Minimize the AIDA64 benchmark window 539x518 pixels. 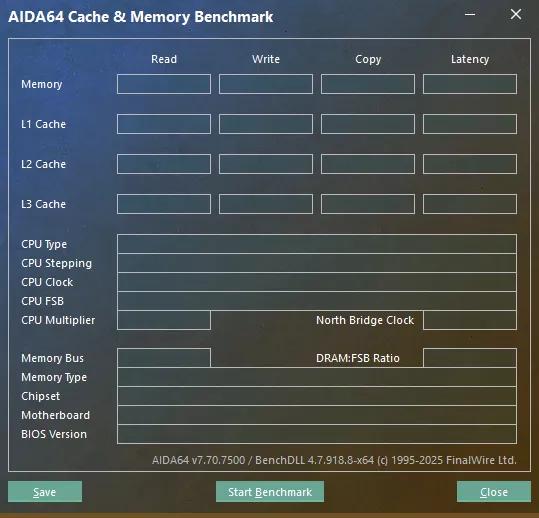point(470,14)
